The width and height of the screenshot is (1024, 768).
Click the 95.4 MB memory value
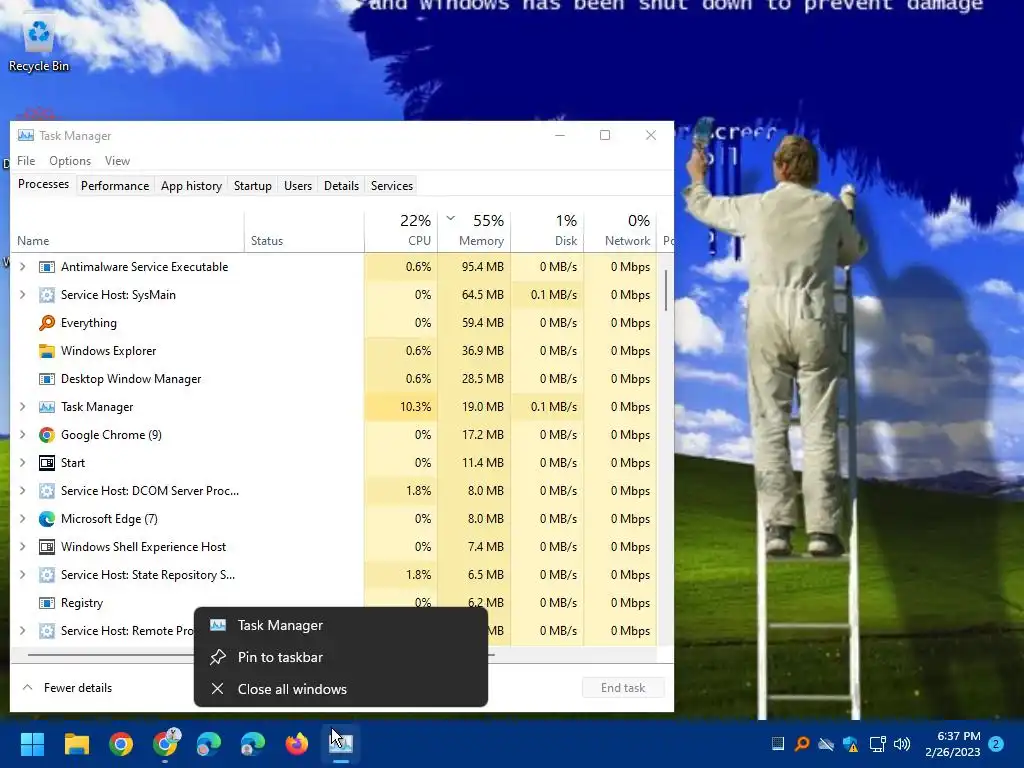point(483,266)
